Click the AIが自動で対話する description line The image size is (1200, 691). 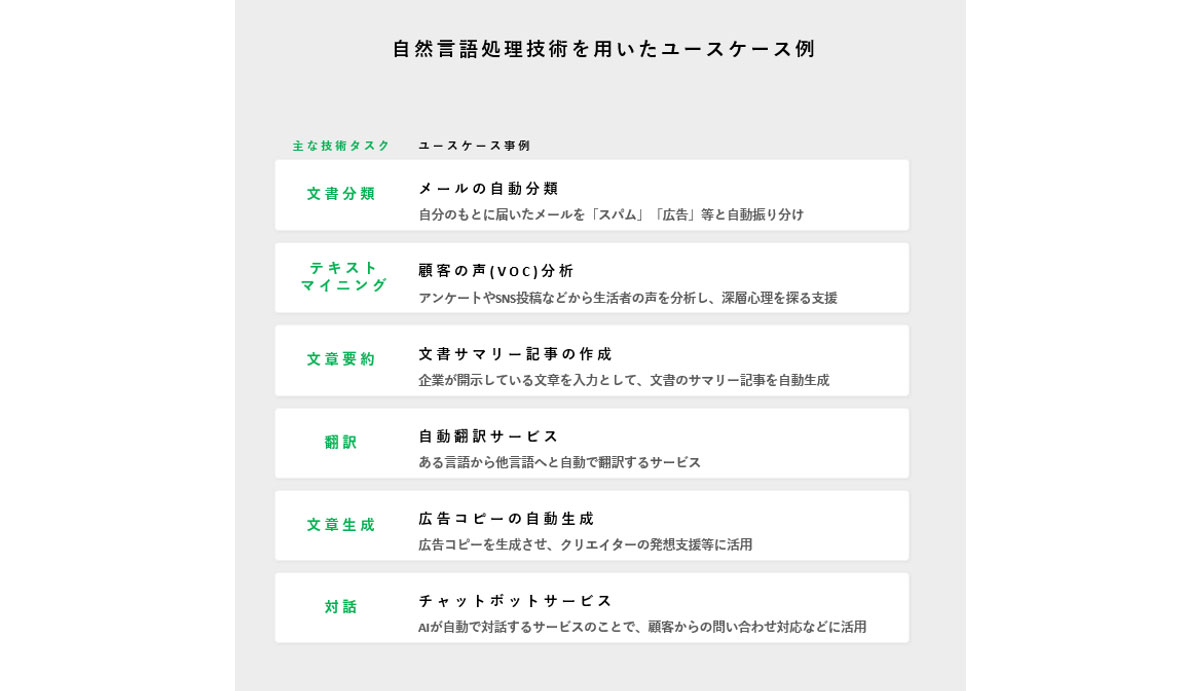pyautogui.click(x=642, y=626)
